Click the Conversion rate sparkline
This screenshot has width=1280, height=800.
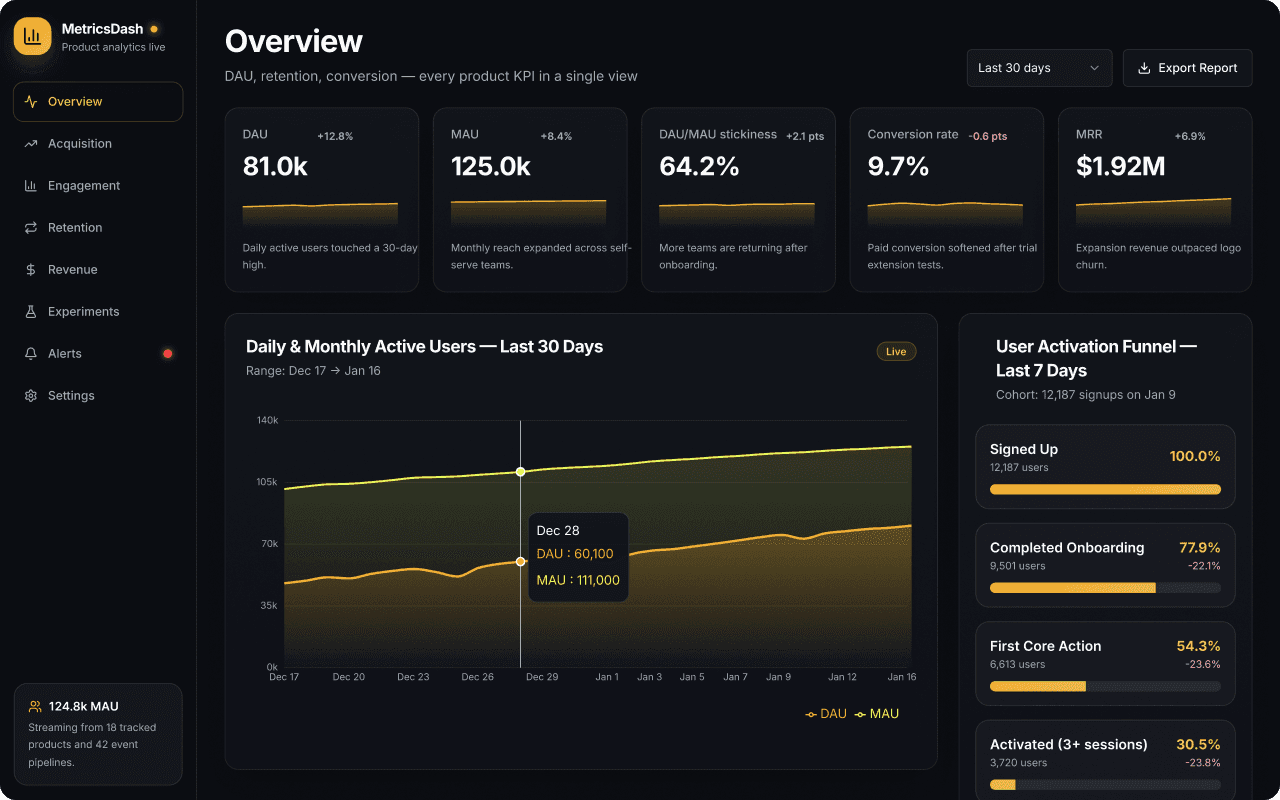[945, 214]
